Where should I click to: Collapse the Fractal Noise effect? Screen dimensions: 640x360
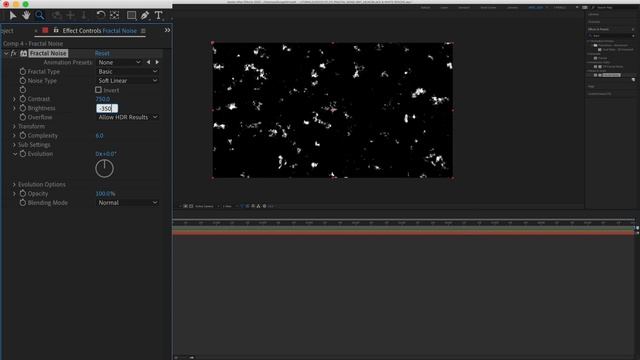pos(6,53)
